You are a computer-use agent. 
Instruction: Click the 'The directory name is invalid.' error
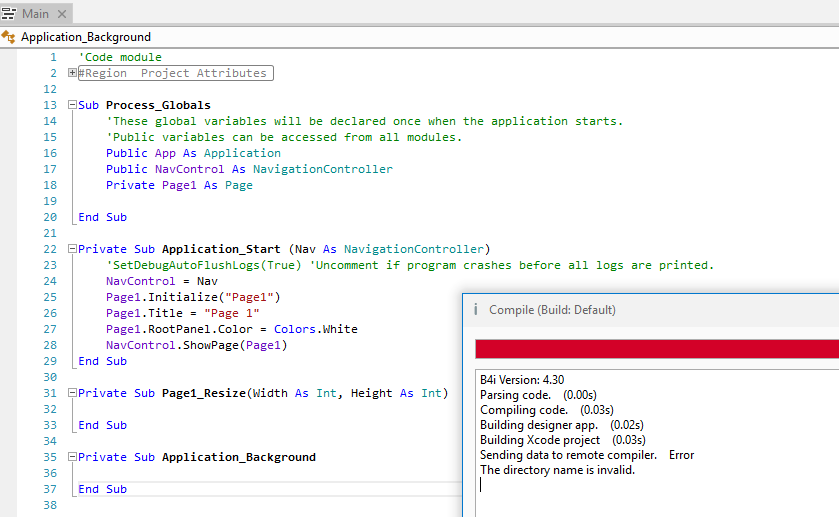557,469
